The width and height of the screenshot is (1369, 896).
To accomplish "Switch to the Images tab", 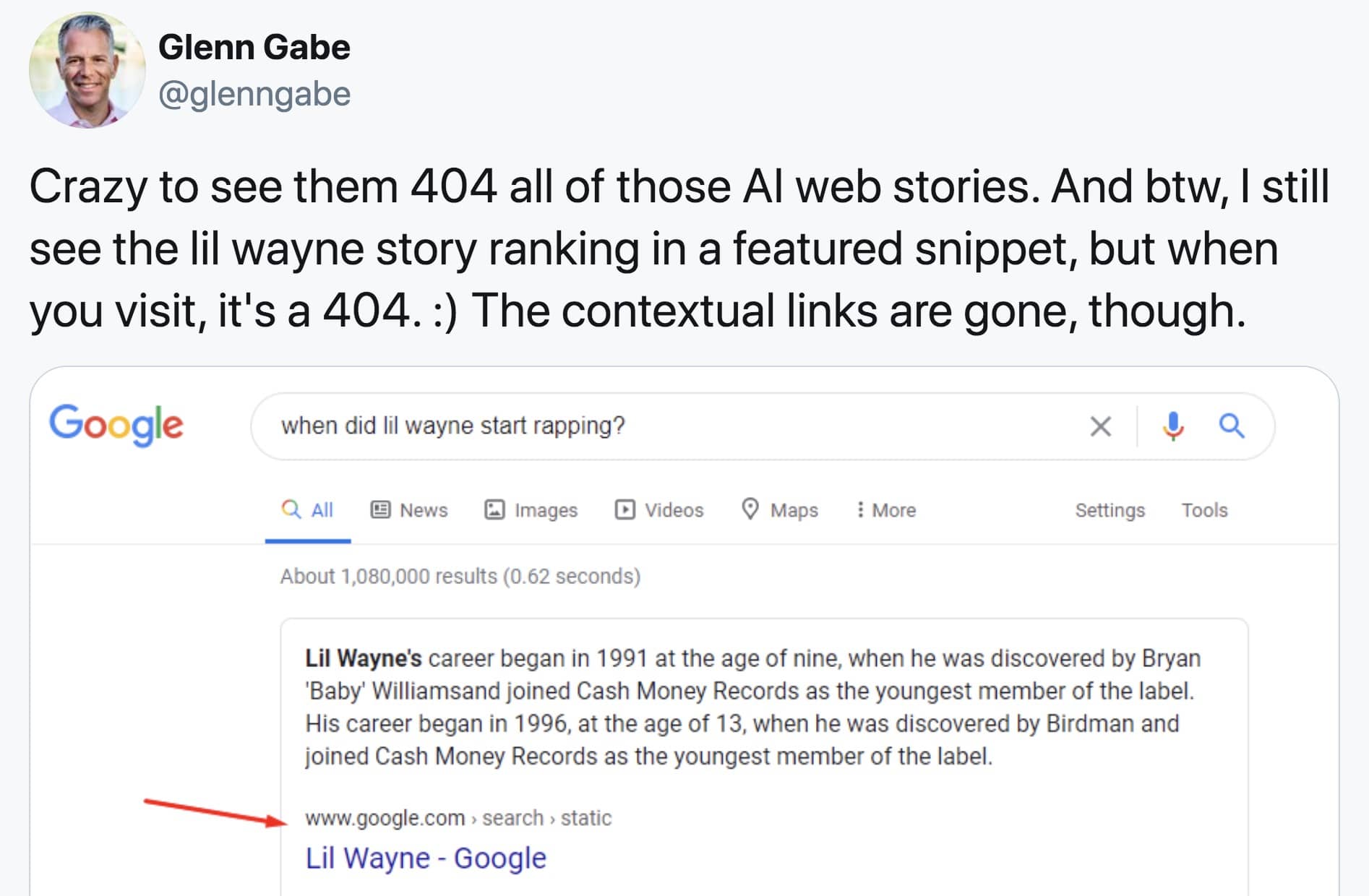I will [x=531, y=510].
